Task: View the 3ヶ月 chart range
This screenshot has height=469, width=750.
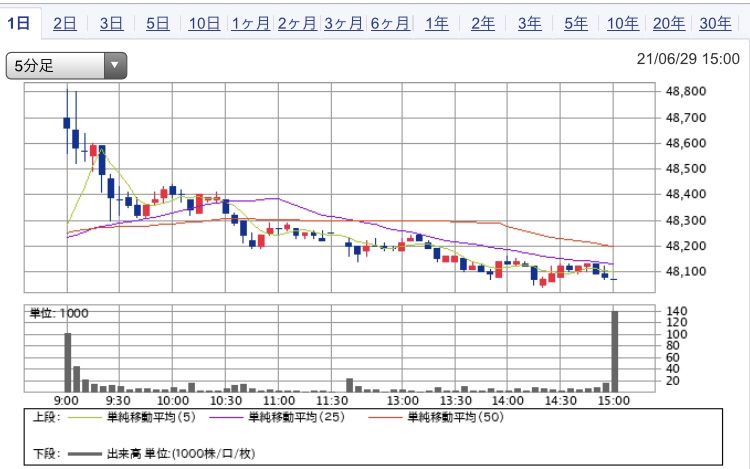Action: (x=343, y=23)
